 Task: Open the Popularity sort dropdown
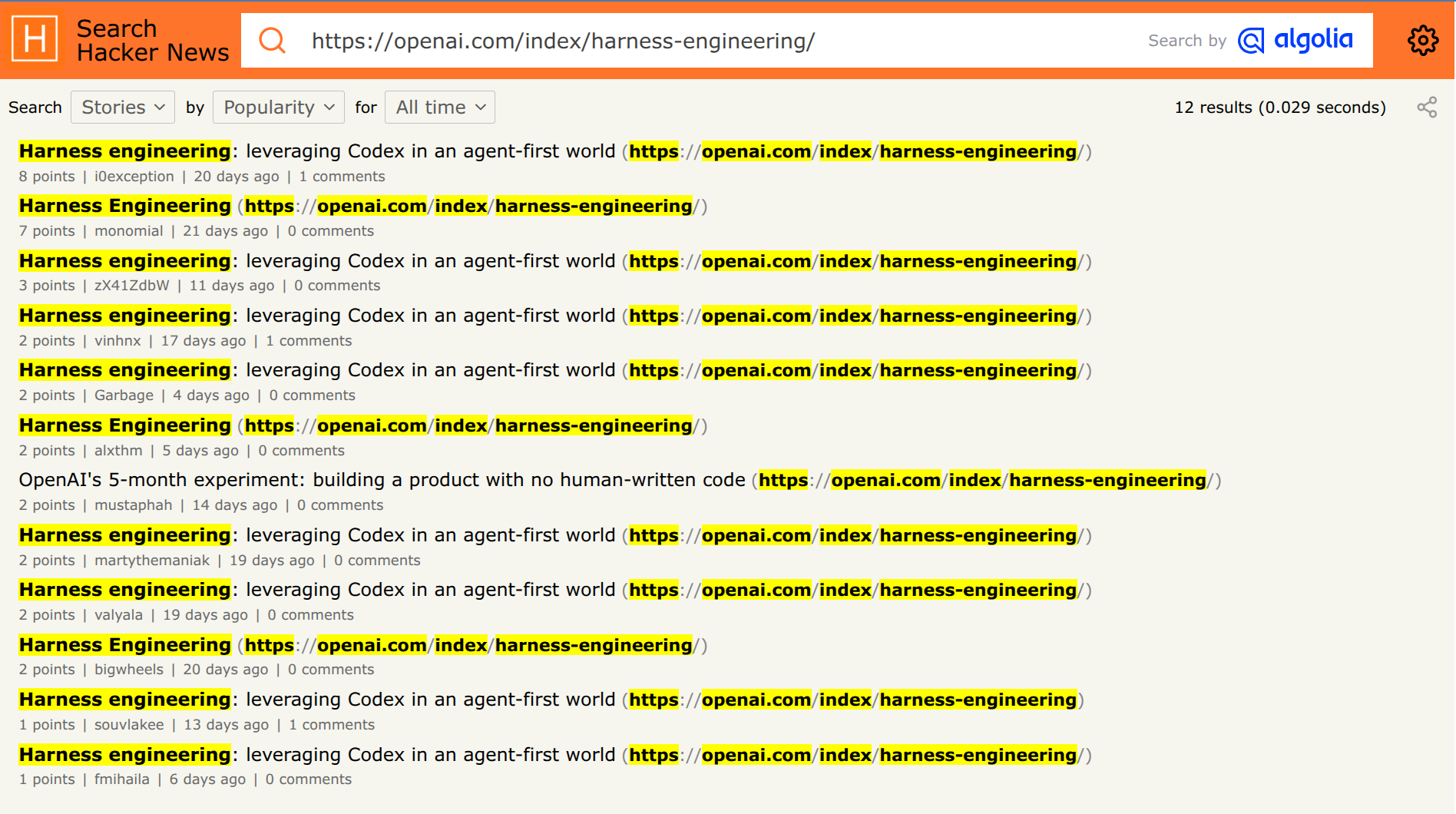point(278,108)
